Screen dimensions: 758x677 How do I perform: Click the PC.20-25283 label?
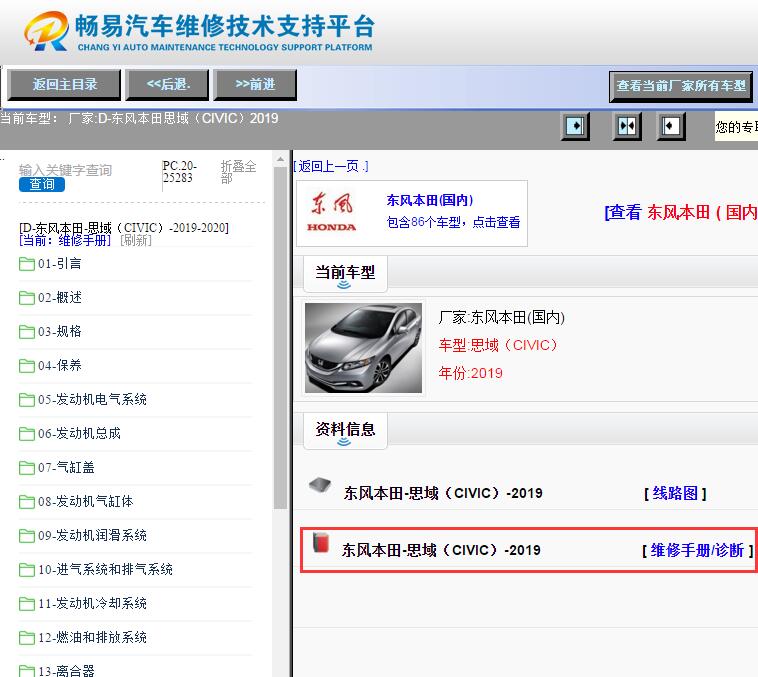point(180,172)
